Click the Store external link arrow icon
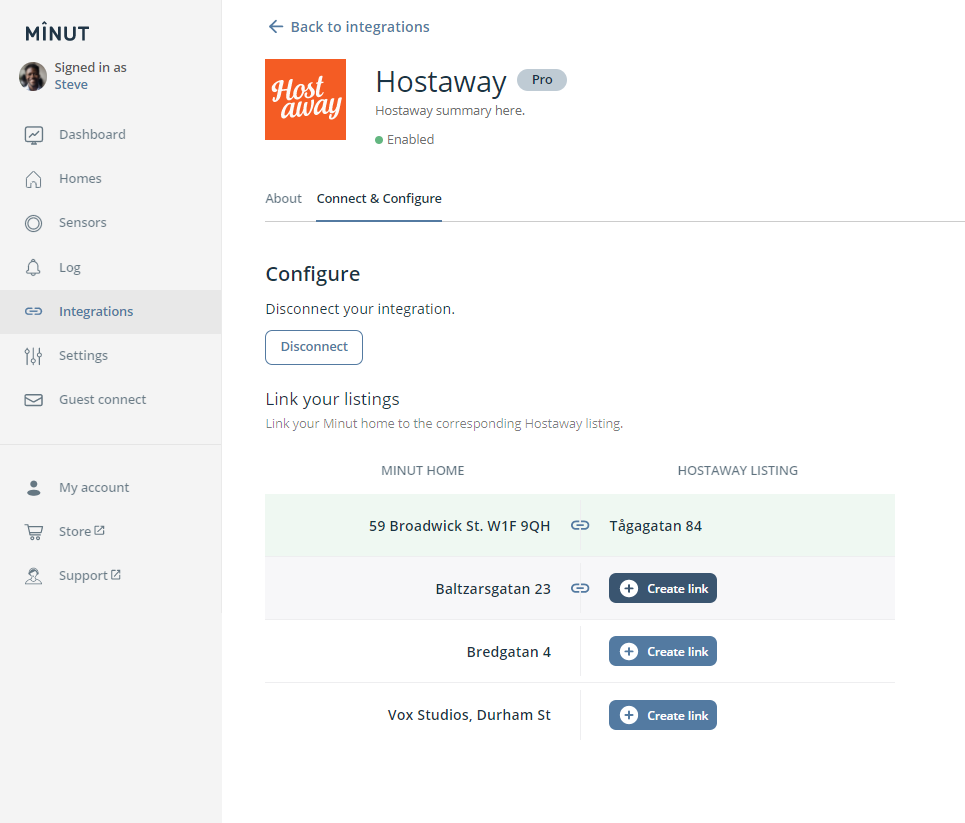This screenshot has height=823, width=965. pyautogui.click(x=100, y=530)
